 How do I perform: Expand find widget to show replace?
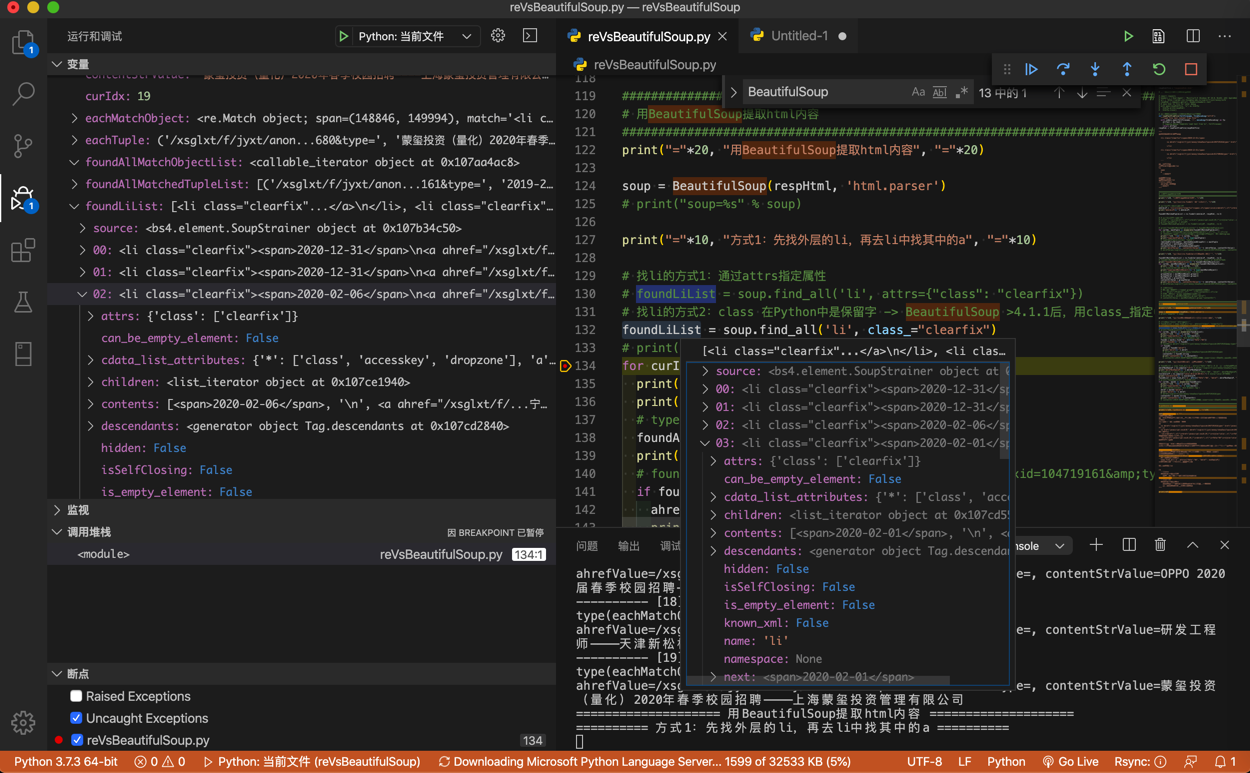734,92
